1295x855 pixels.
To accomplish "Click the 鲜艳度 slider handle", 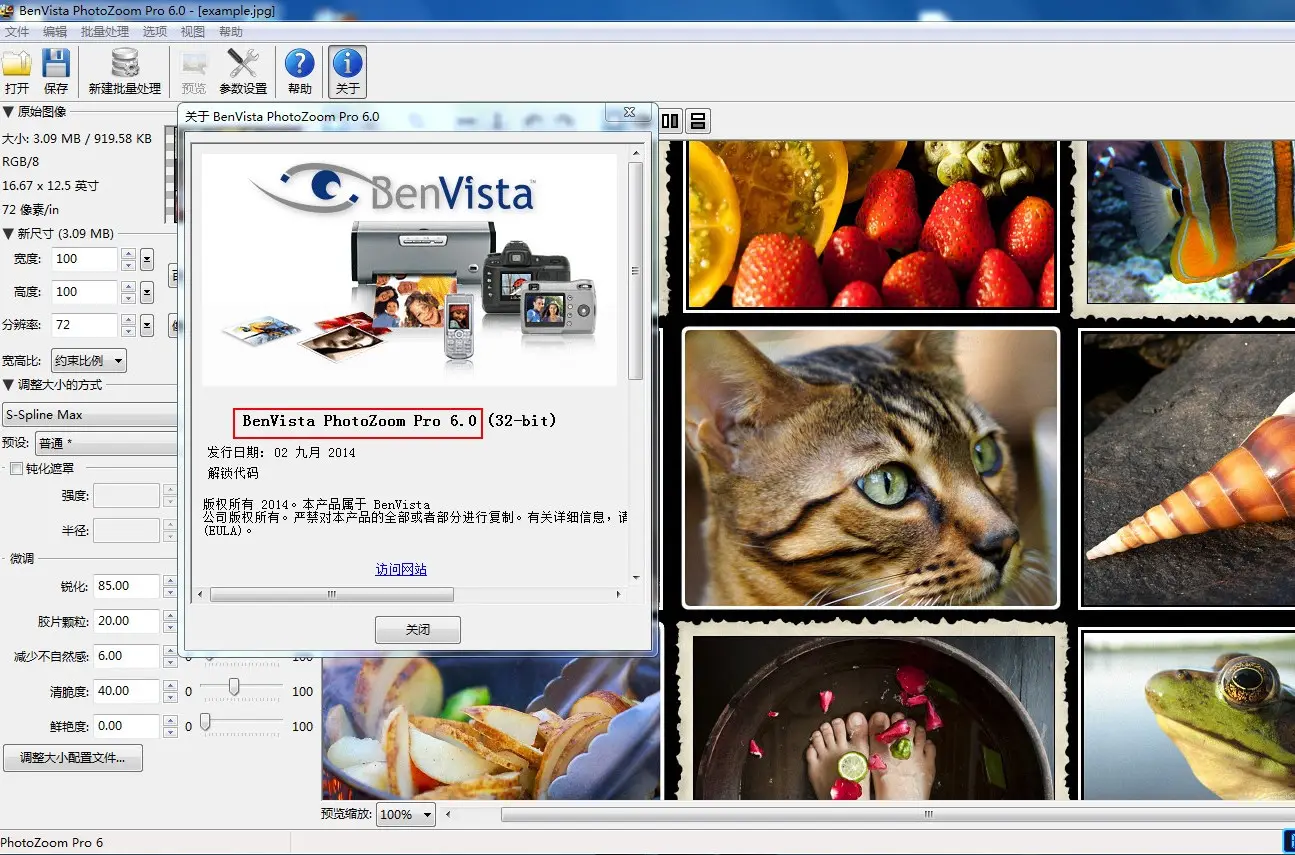I will [x=205, y=722].
